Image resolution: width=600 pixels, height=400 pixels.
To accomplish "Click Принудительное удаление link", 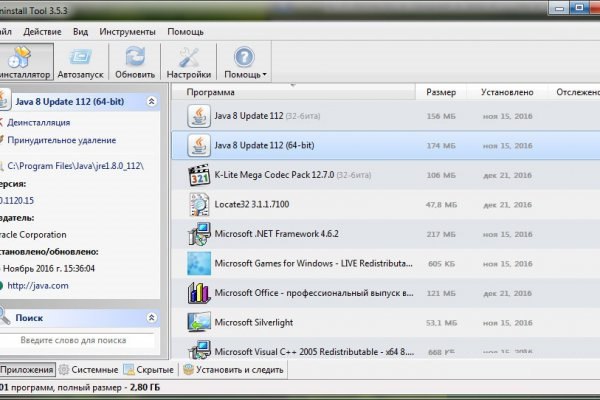I will (x=61, y=140).
